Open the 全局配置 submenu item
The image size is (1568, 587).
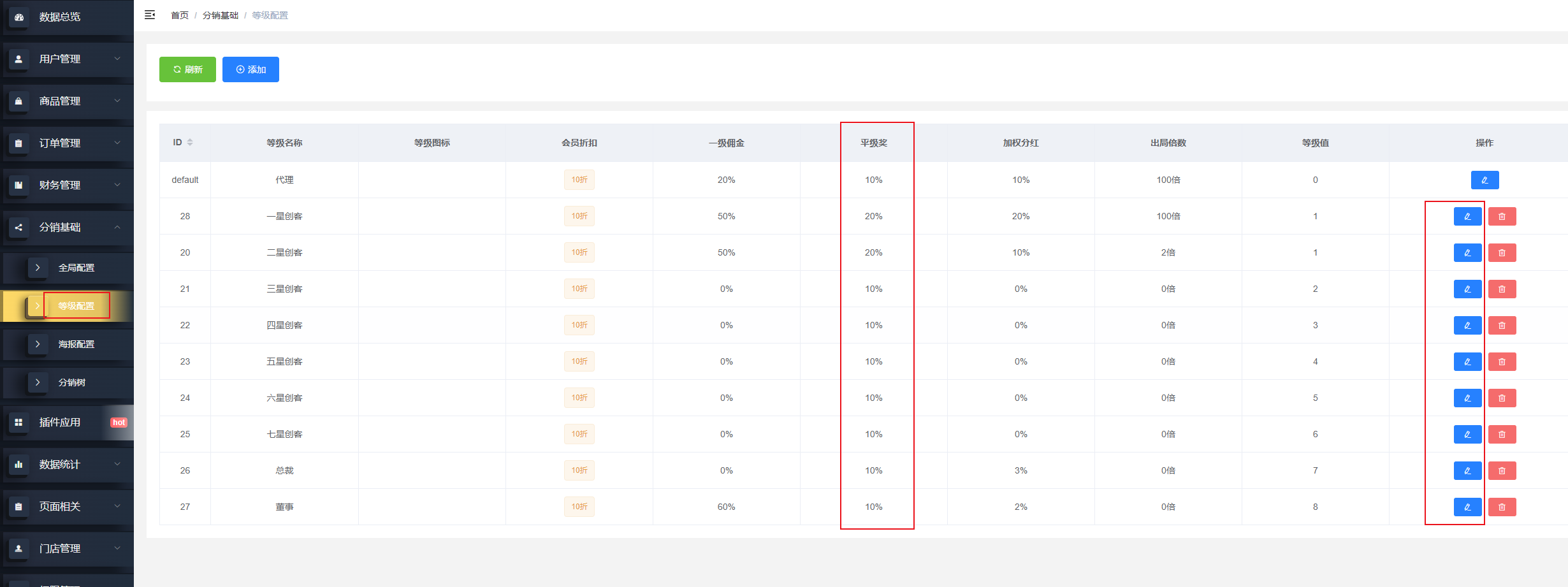76,268
